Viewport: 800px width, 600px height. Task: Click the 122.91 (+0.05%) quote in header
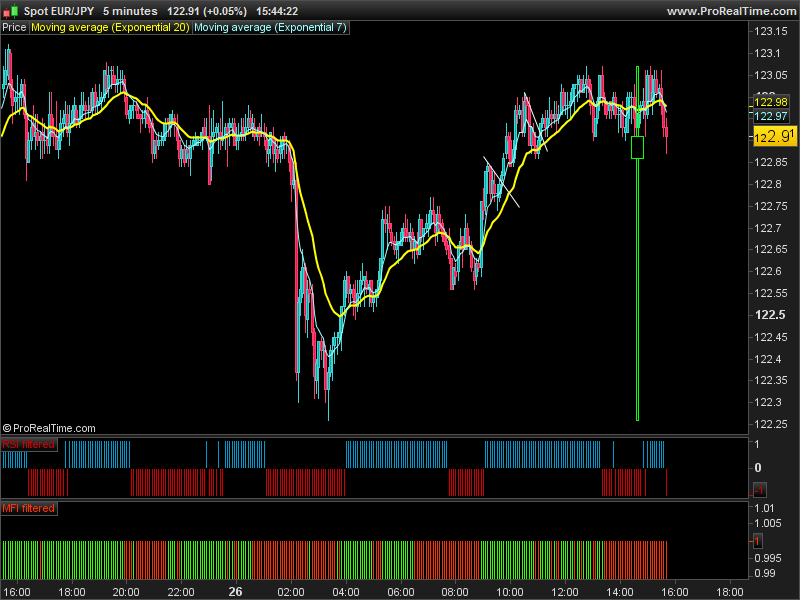point(207,11)
